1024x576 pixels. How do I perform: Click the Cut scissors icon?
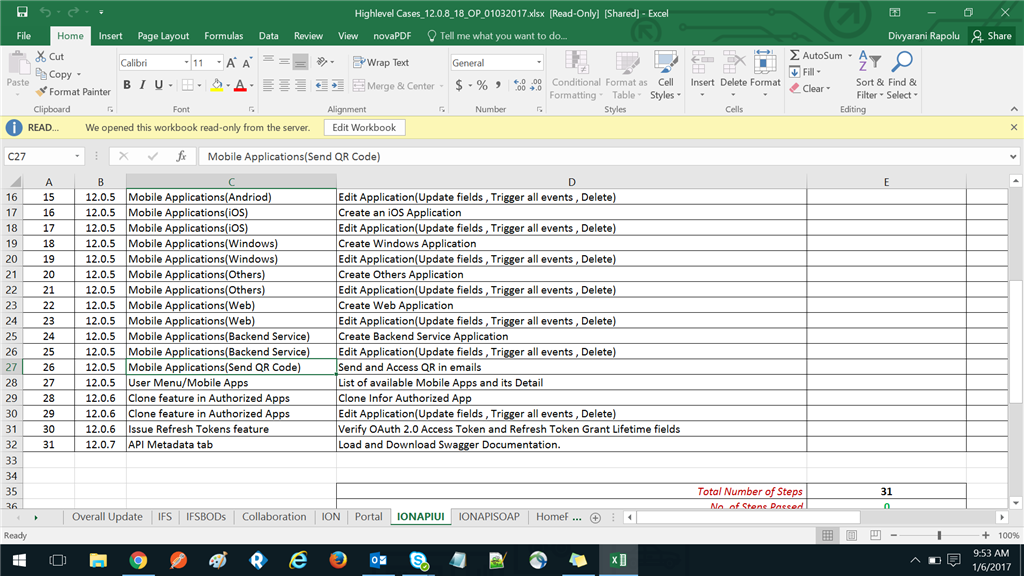41,56
